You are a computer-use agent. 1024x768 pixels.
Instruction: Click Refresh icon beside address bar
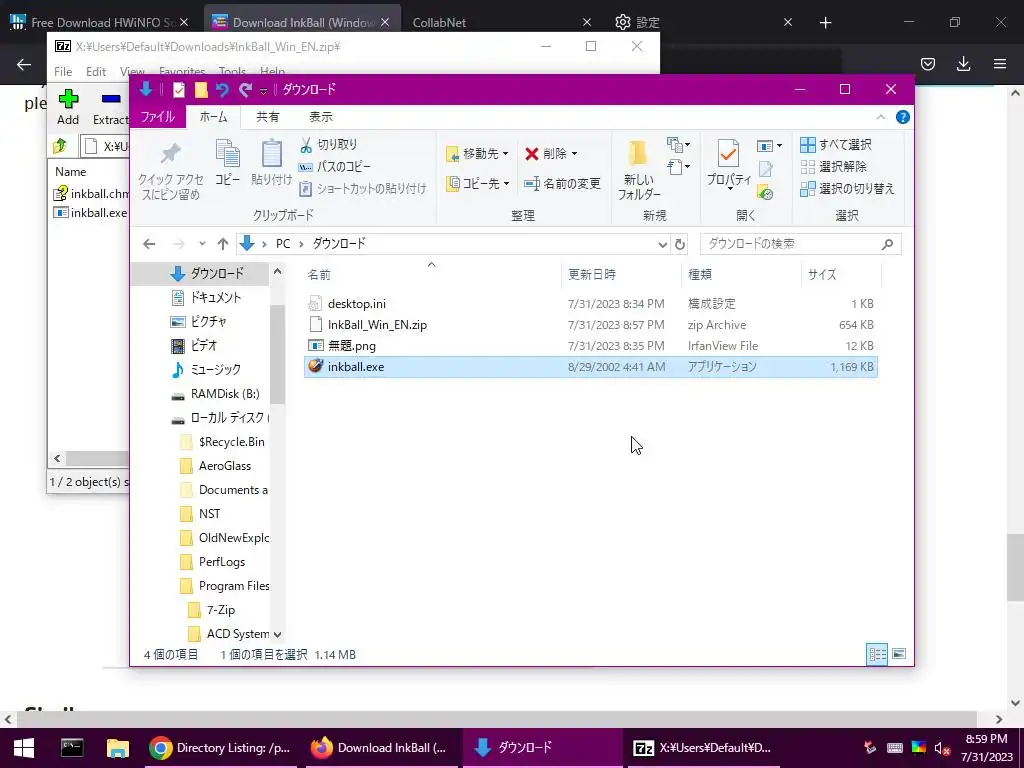pyautogui.click(x=680, y=244)
